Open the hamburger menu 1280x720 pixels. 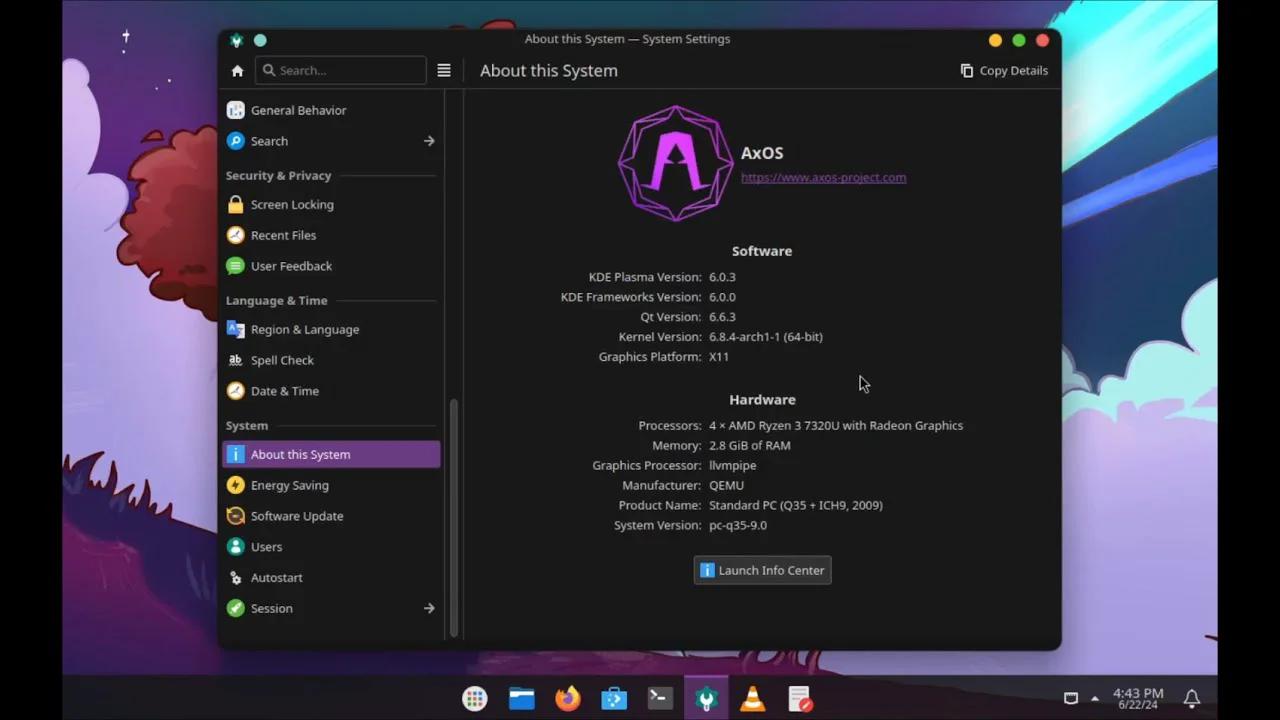click(443, 70)
